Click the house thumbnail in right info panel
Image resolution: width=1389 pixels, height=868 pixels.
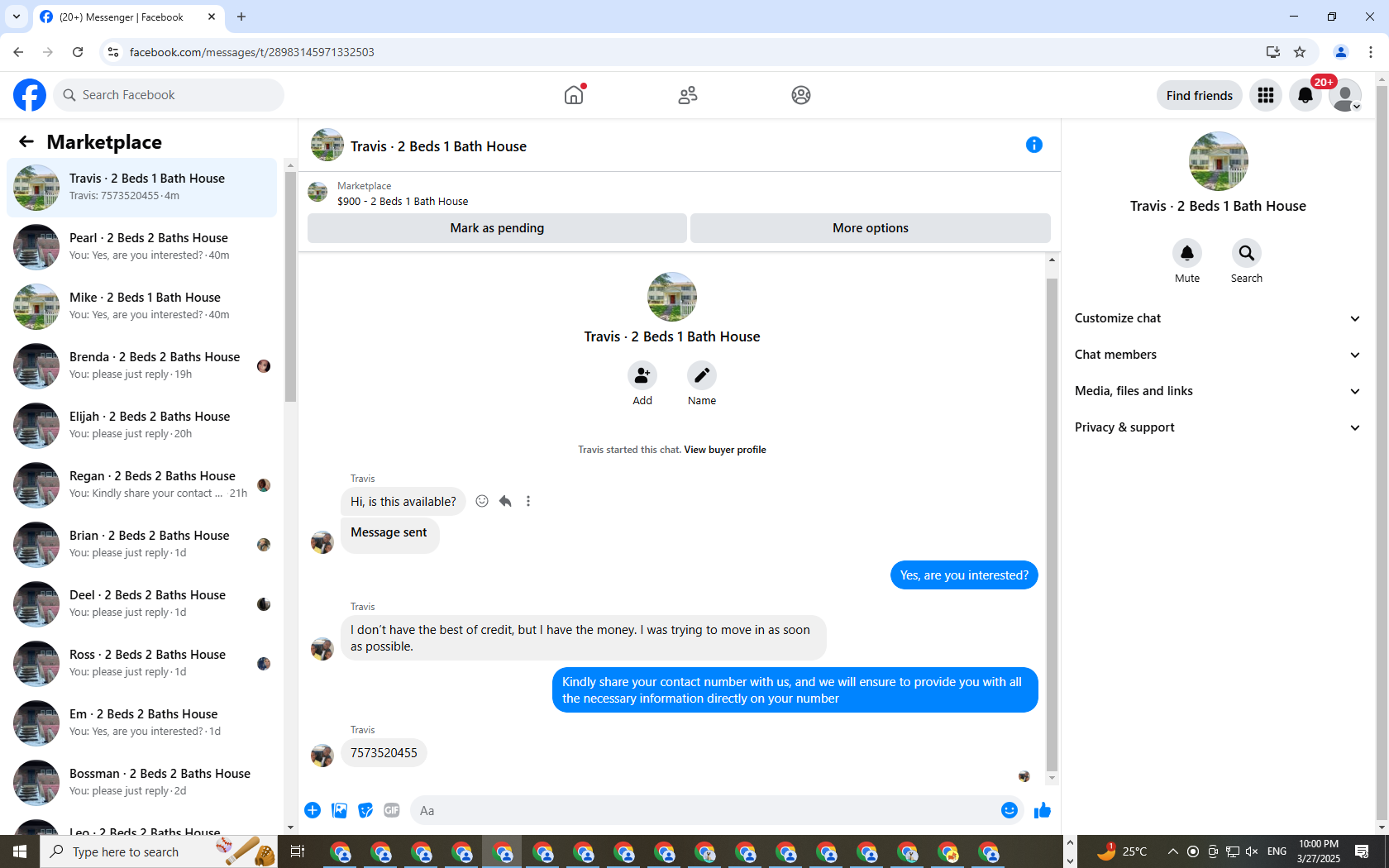tap(1218, 161)
